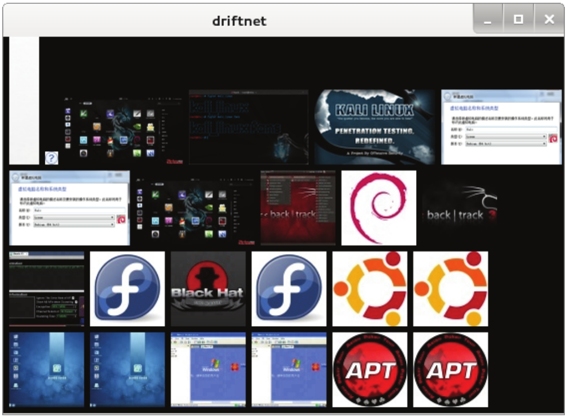566x418 pixels.
Task: Select the last Ubuntu logo in row
Action: coord(451,289)
